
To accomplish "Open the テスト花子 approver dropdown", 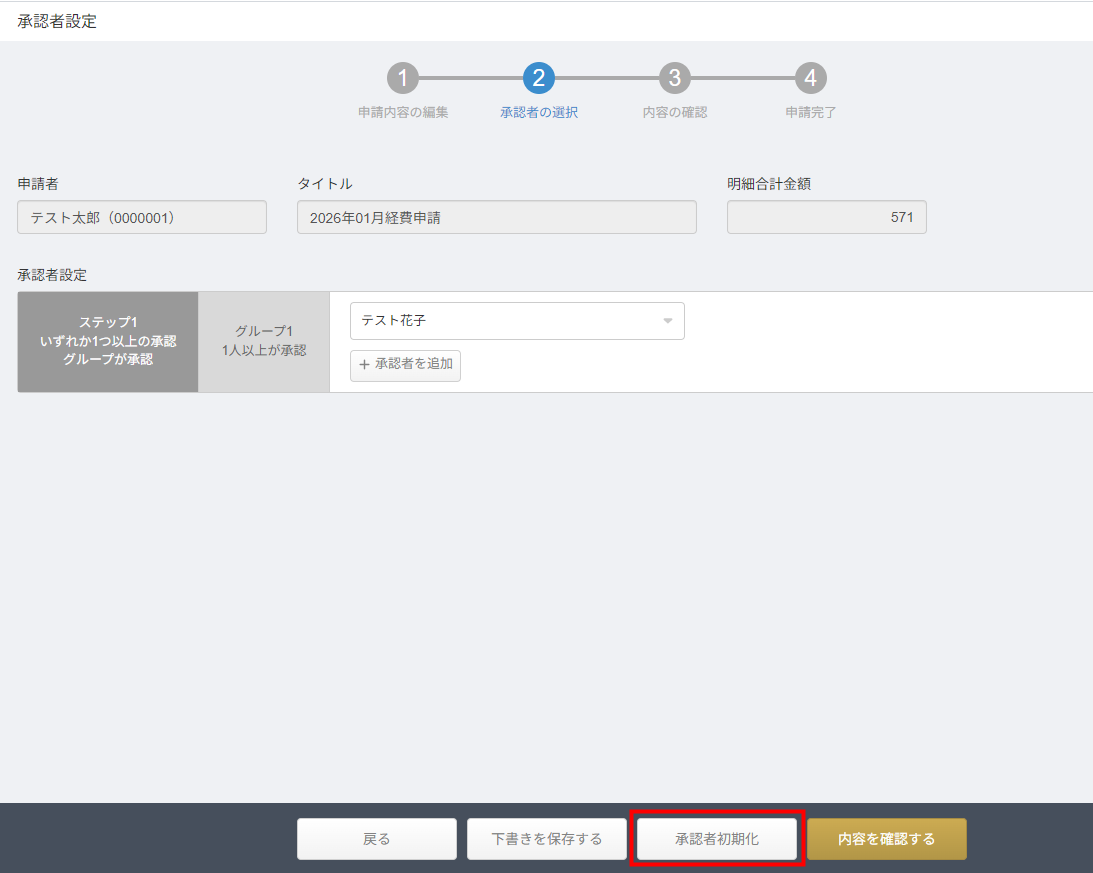I will tap(505, 321).
